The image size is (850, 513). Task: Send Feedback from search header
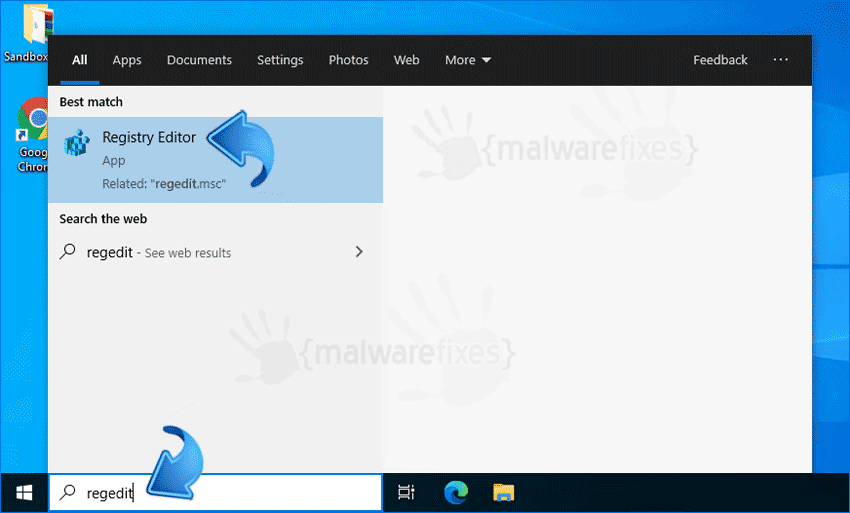click(720, 60)
